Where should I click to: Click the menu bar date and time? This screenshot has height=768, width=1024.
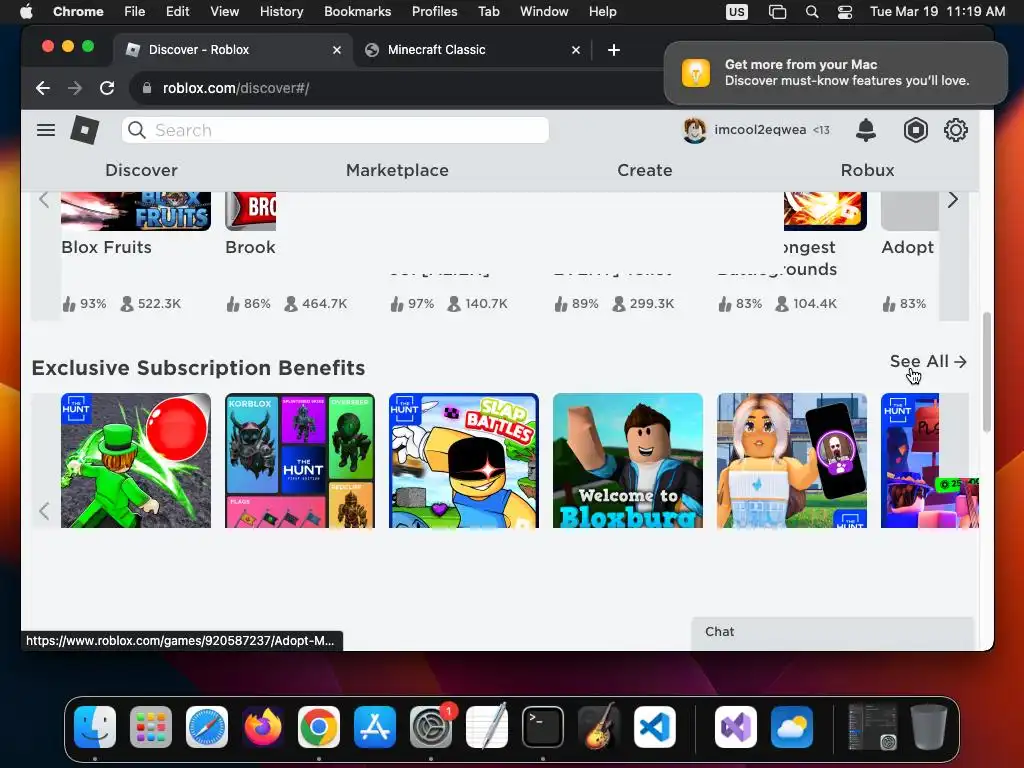point(937,12)
